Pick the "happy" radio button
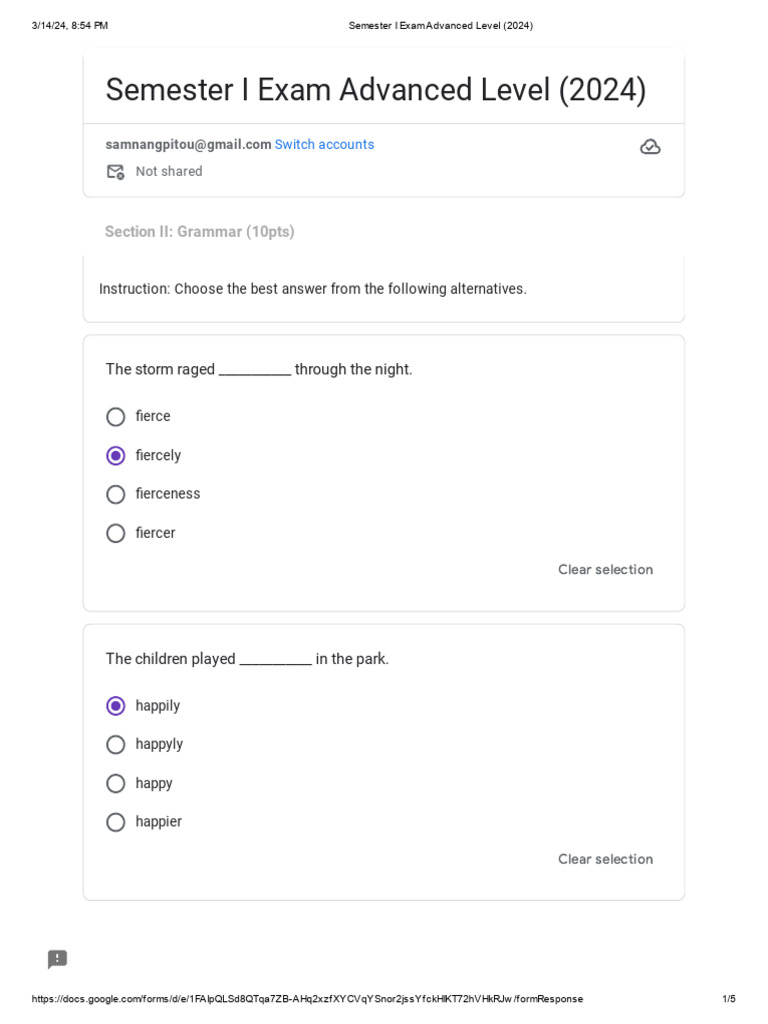768x1024 pixels. coord(116,783)
